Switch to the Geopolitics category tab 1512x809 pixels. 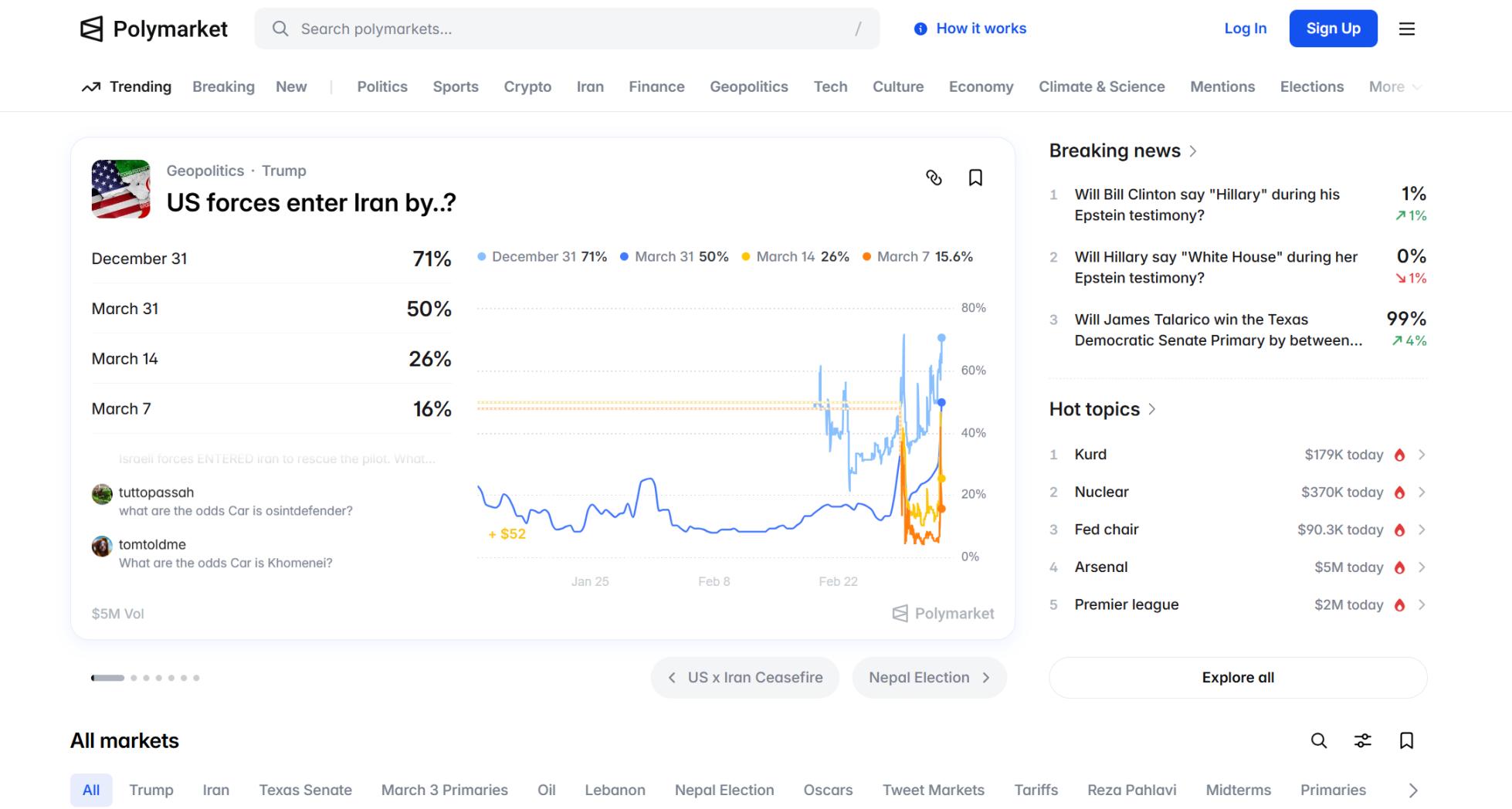point(748,86)
